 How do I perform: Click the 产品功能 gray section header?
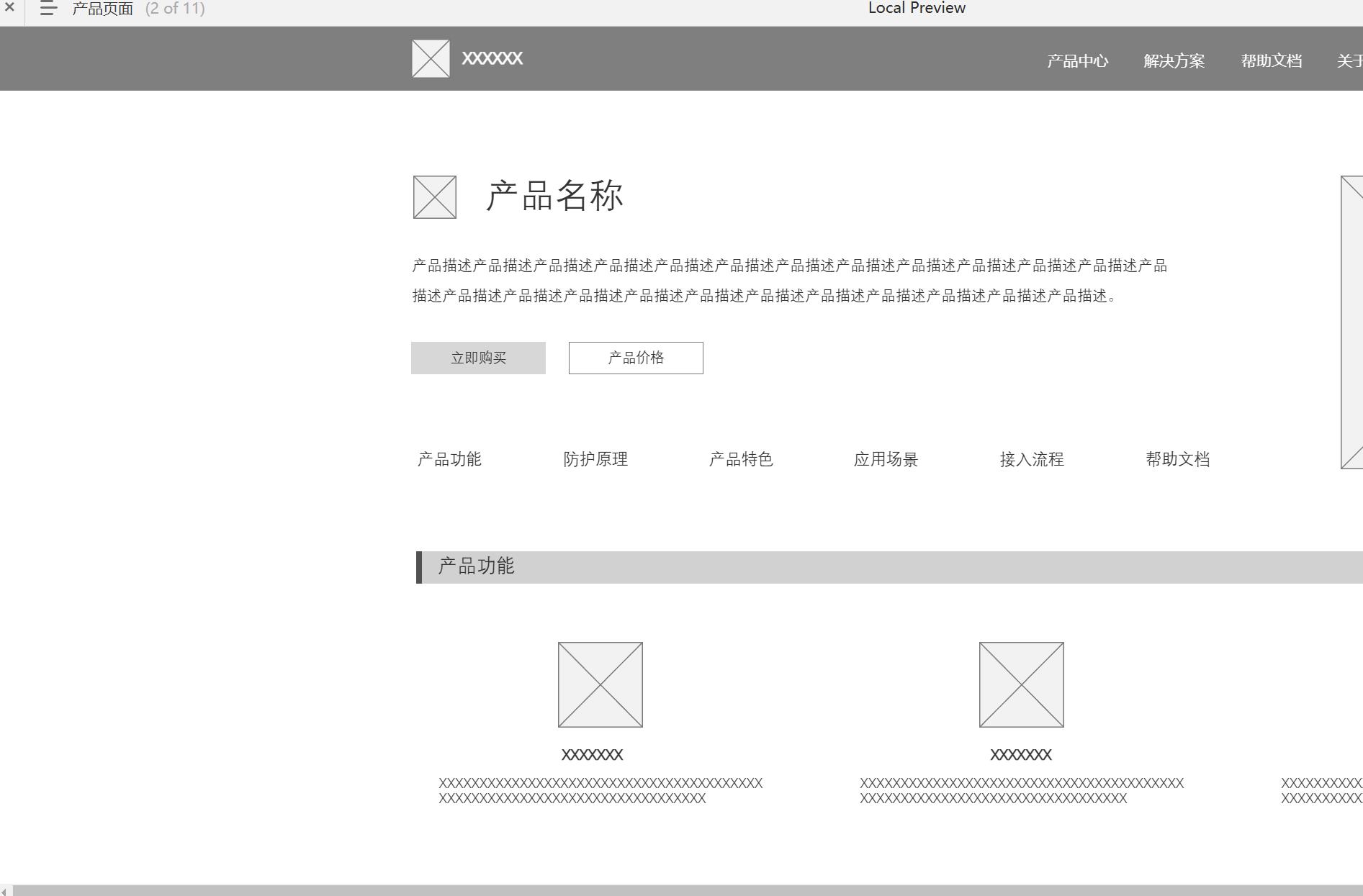coord(890,567)
